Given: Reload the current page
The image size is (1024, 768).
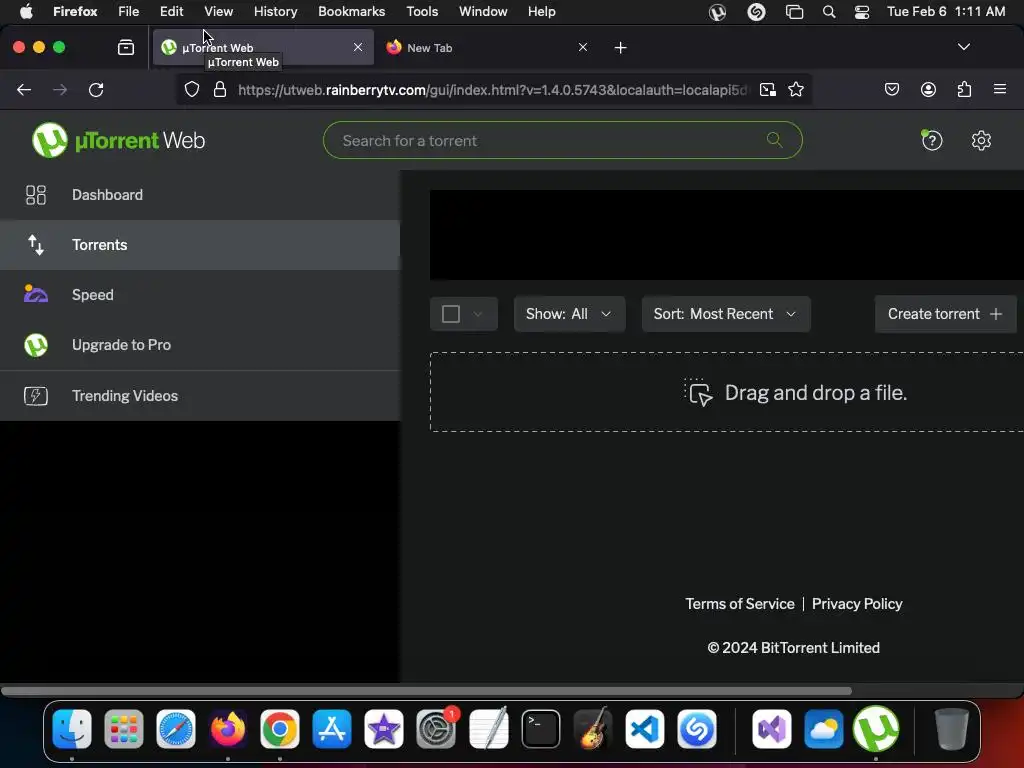Looking at the screenshot, I should point(96,89).
